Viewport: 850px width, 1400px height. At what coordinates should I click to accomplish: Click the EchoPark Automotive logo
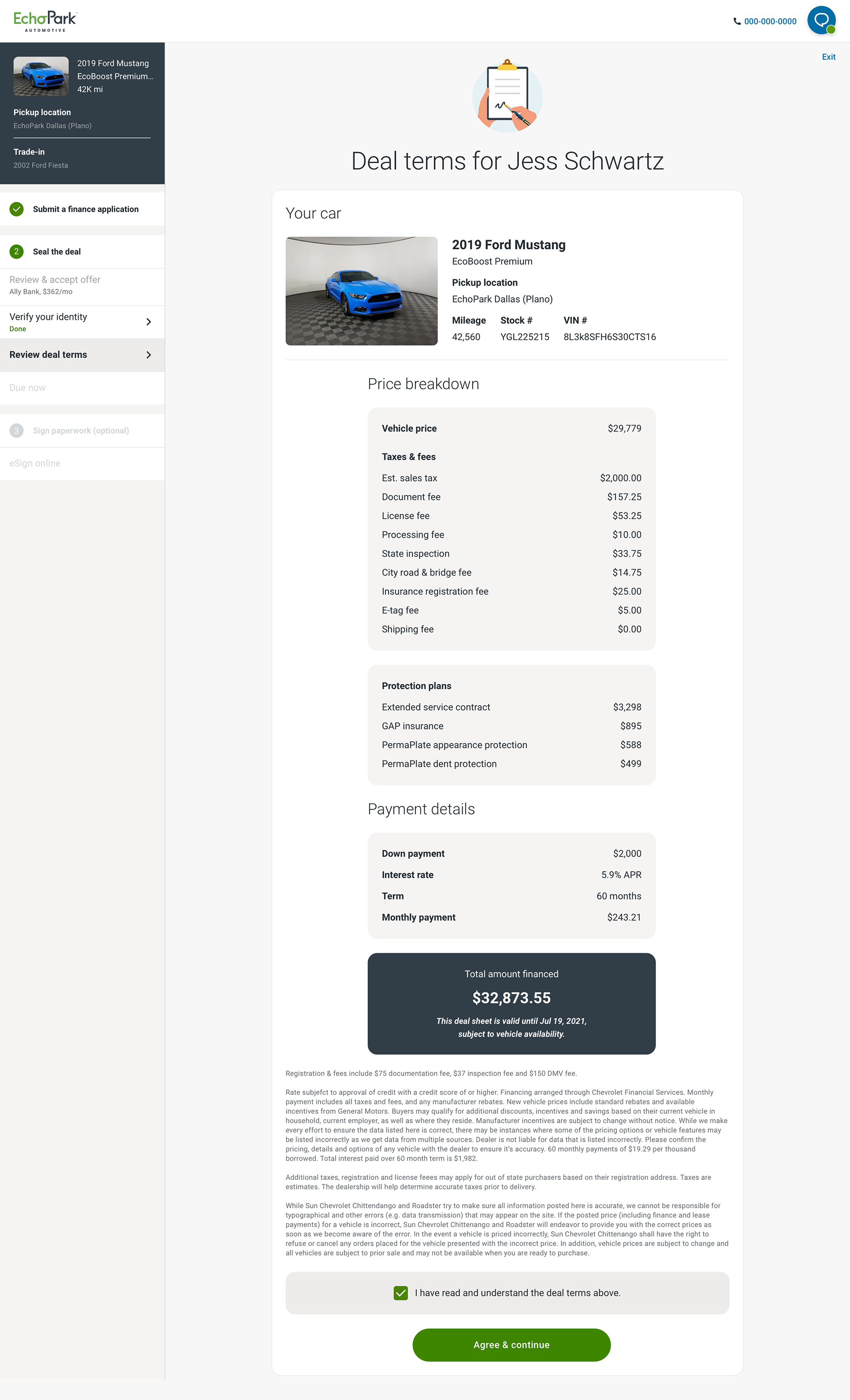[x=46, y=21]
